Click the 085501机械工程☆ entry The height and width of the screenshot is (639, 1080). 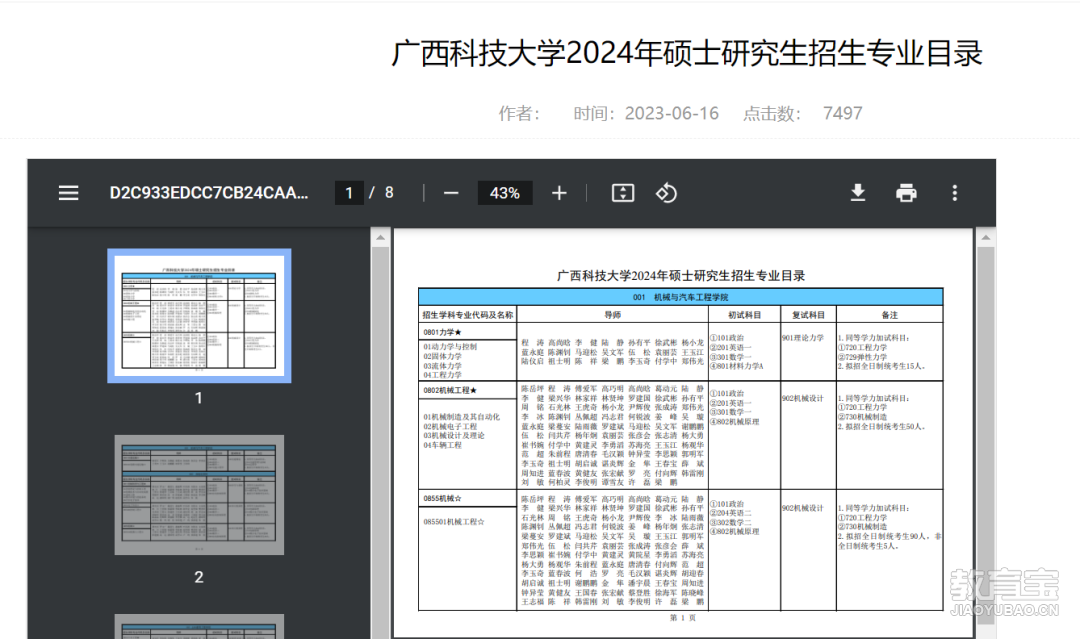coord(453,522)
